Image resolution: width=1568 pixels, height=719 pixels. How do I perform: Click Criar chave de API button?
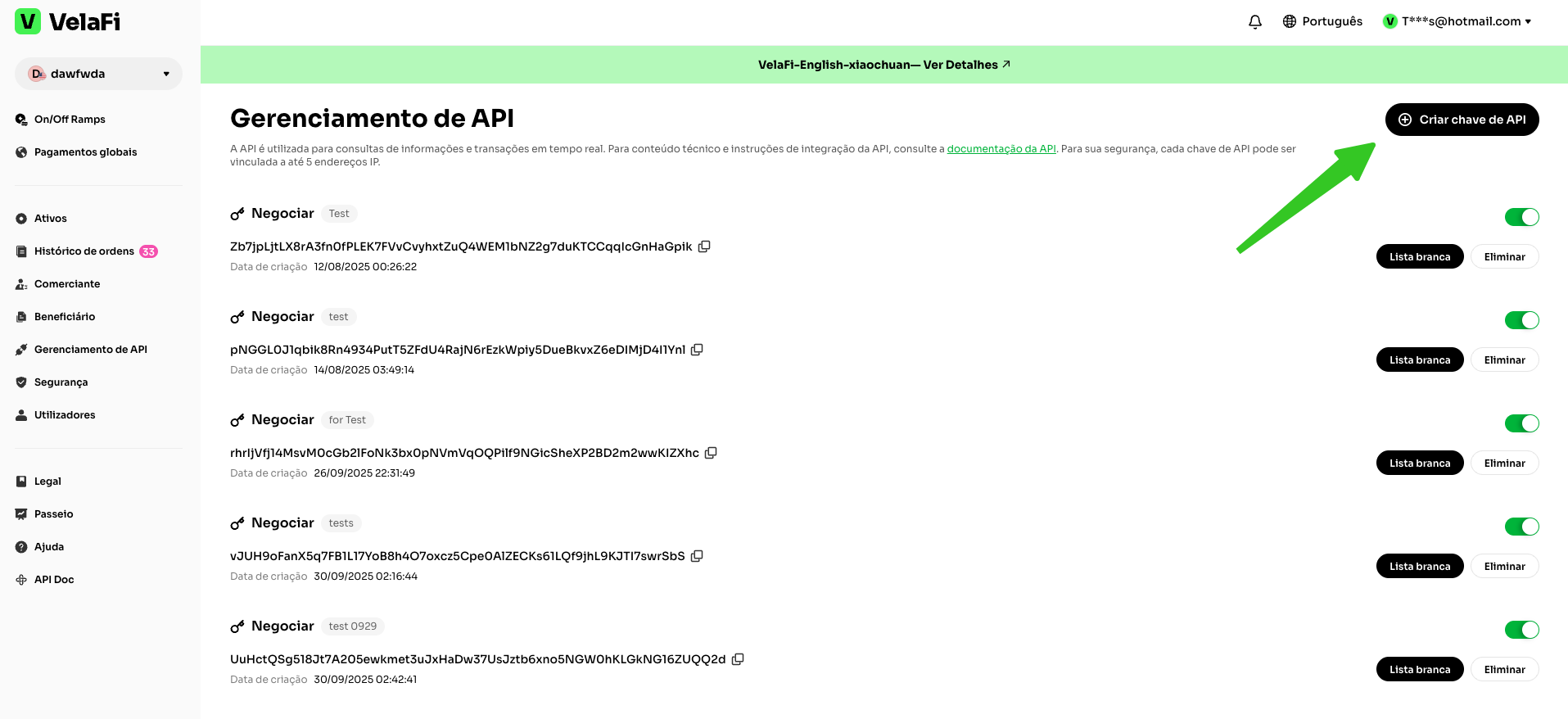pyautogui.click(x=1462, y=120)
